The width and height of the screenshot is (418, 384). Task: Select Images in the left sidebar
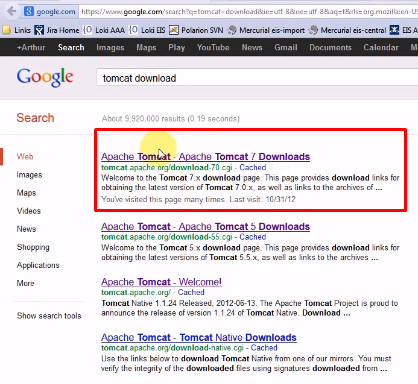29,175
